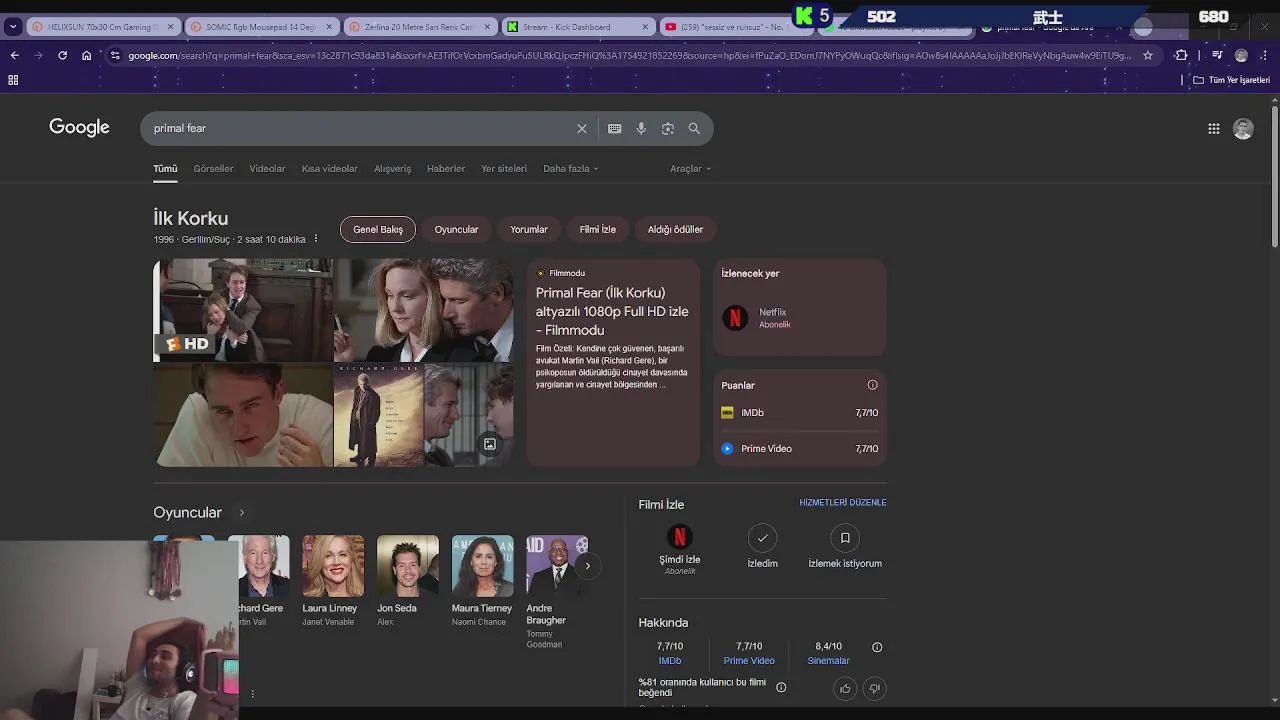Click the thumbs up icon
This screenshot has height=720, width=1280.
[845, 688]
